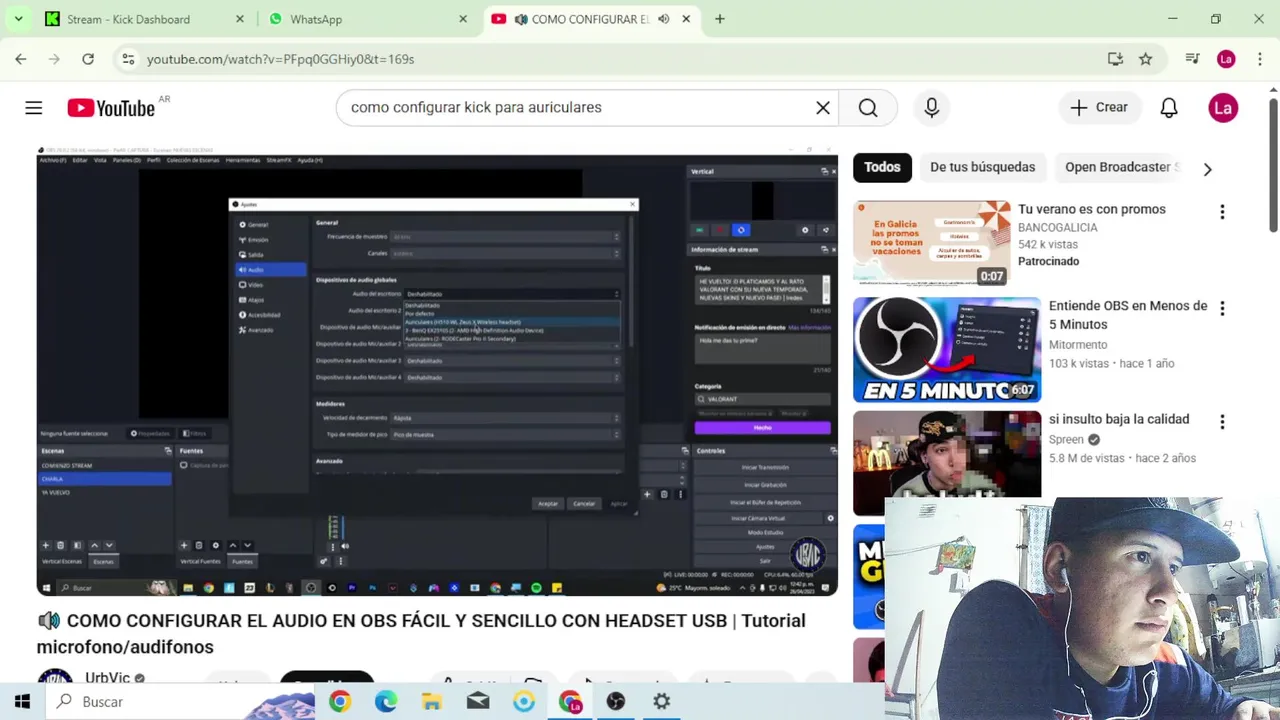Switch to the Stream - Kick Dashboard tab
The image size is (1280, 720).
tap(146, 19)
